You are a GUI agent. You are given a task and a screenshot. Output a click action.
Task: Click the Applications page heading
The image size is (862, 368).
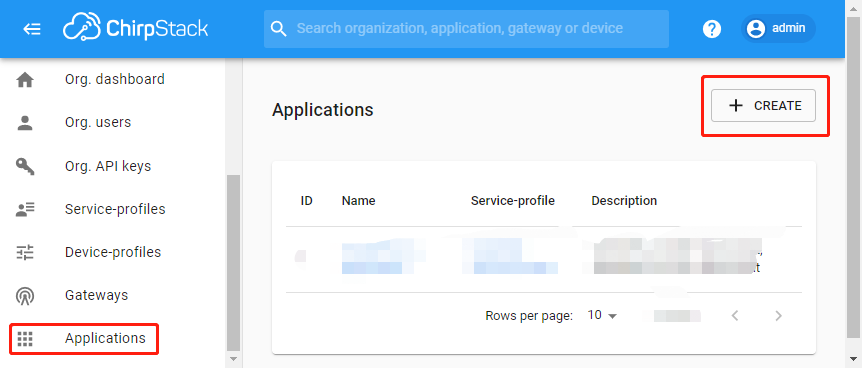(323, 110)
